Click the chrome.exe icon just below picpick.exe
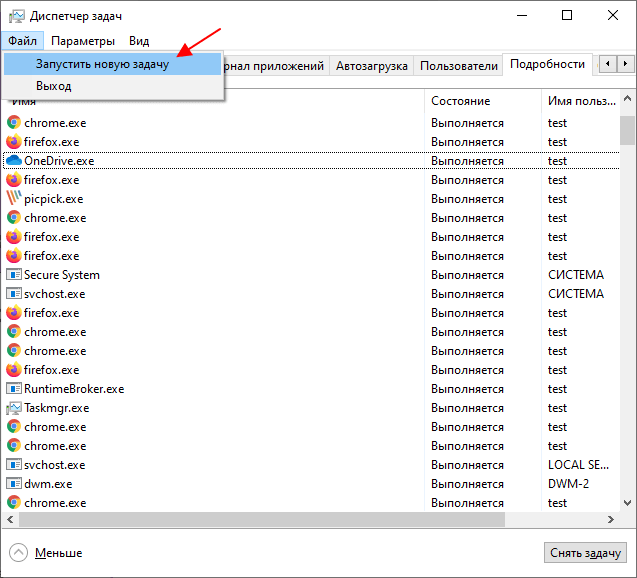This screenshot has width=637, height=578. [x=14, y=217]
